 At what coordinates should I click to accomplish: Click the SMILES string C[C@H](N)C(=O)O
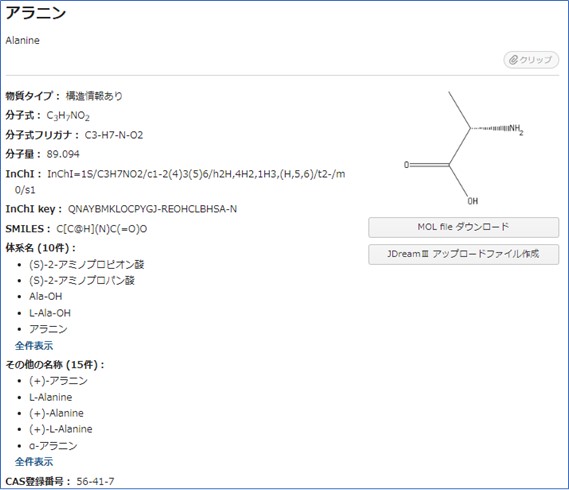(x=102, y=229)
